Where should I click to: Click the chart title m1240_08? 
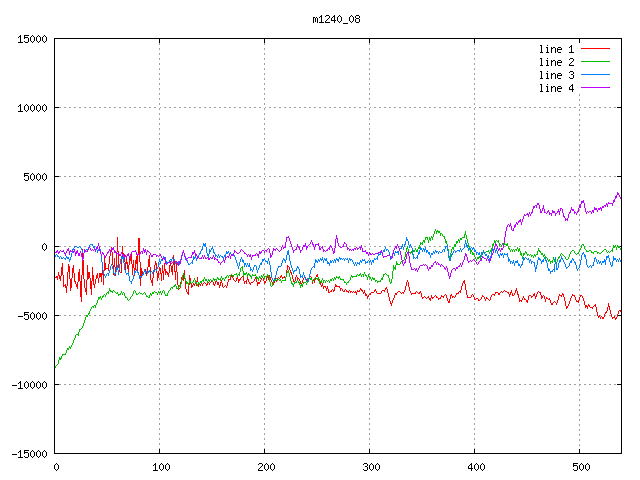coord(336,19)
